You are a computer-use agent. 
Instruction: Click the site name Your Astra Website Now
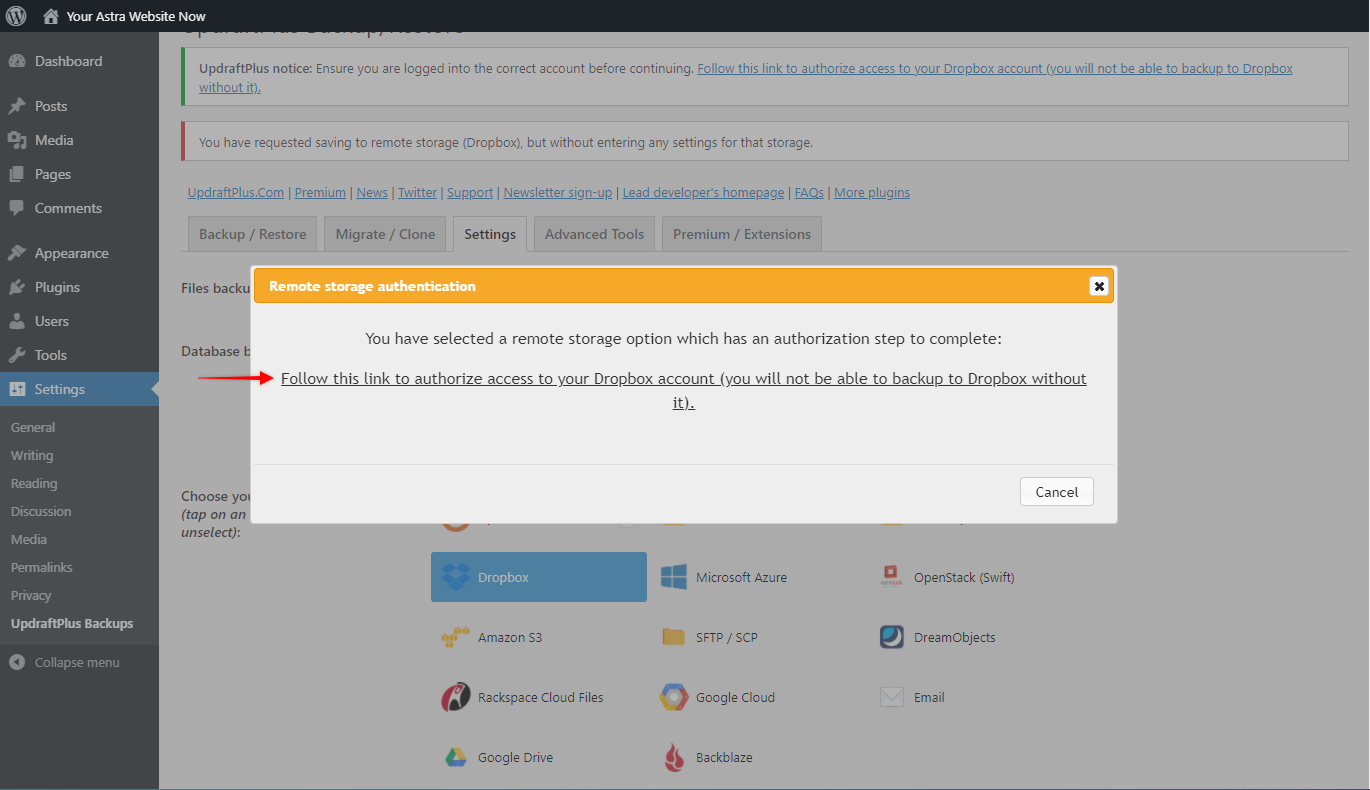(x=136, y=16)
